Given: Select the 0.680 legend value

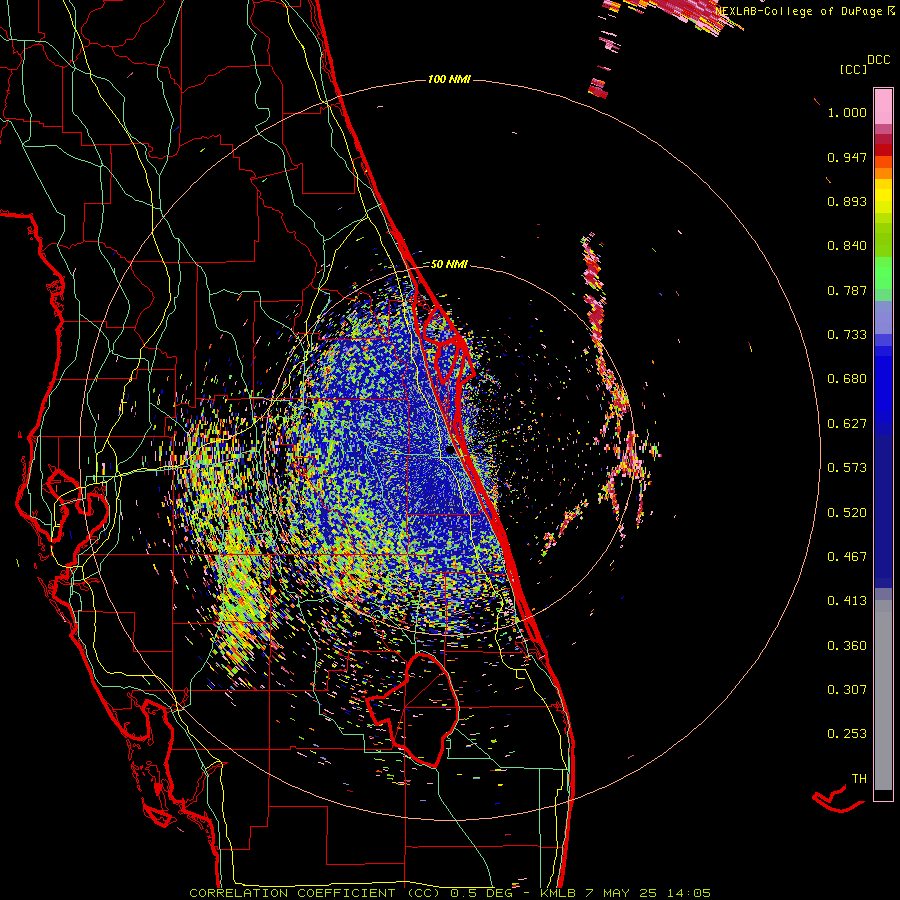Looking at the screenshot, I should pyautogui.click(x=847, y=379).
